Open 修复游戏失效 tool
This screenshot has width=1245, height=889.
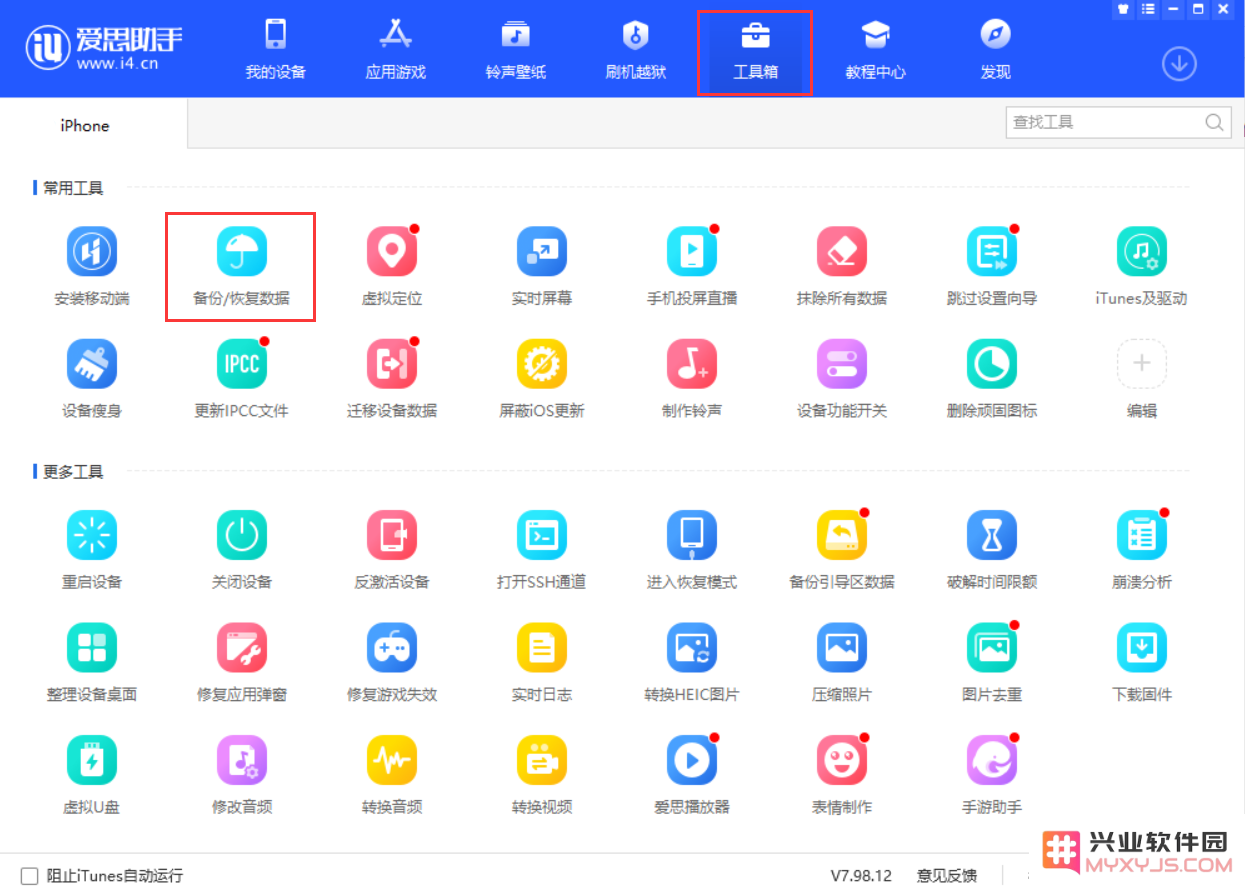tap(392, 662)
